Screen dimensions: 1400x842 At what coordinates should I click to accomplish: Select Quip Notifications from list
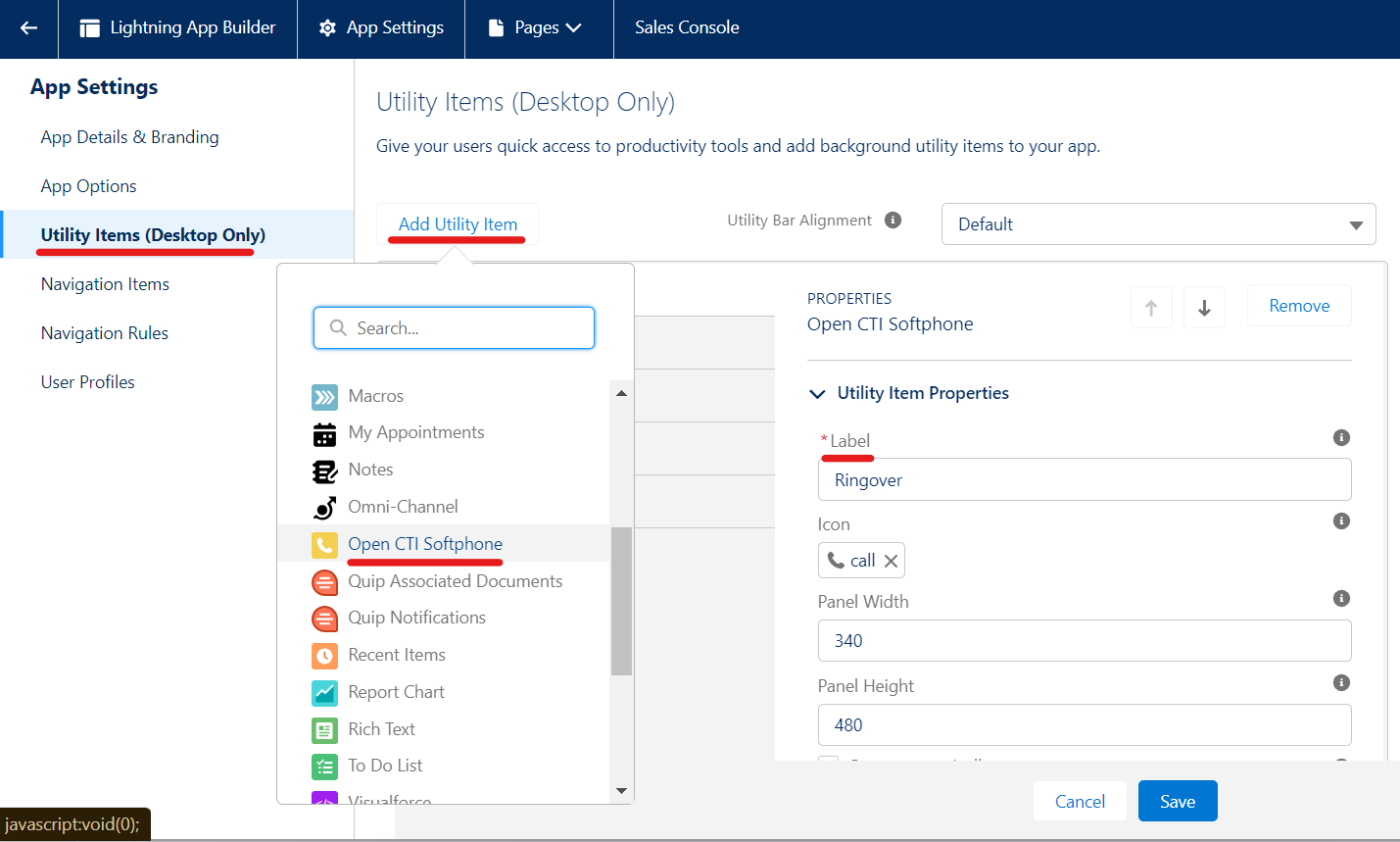417,618
